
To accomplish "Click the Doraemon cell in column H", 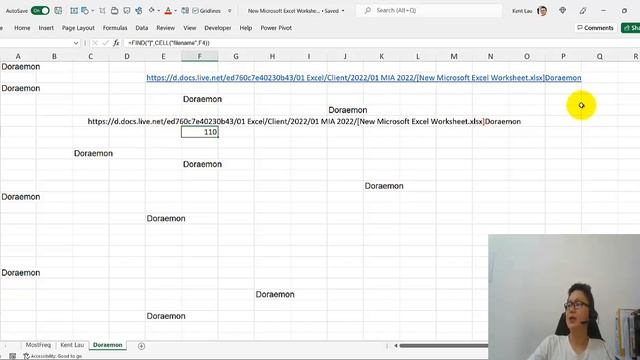I will (275, 294).
